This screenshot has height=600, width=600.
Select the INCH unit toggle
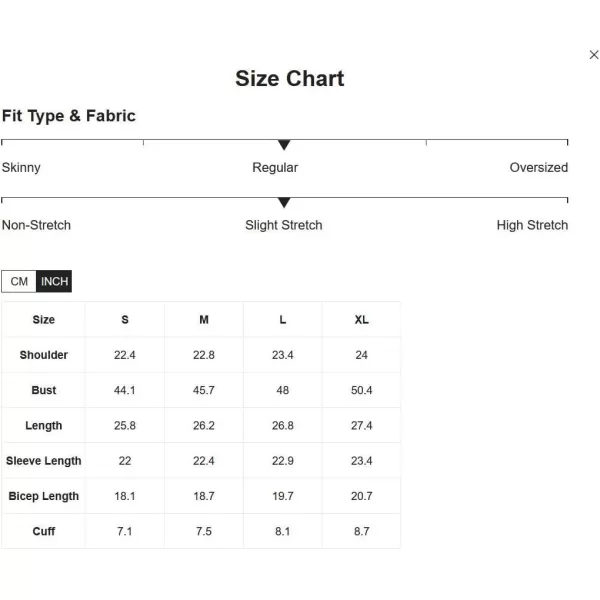click(54, 281)
